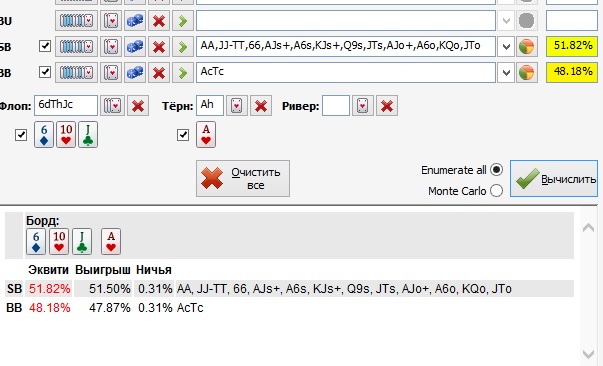603x366 pixels.
Task: Click random dice icon in BU row
Action: coord(135,20)
